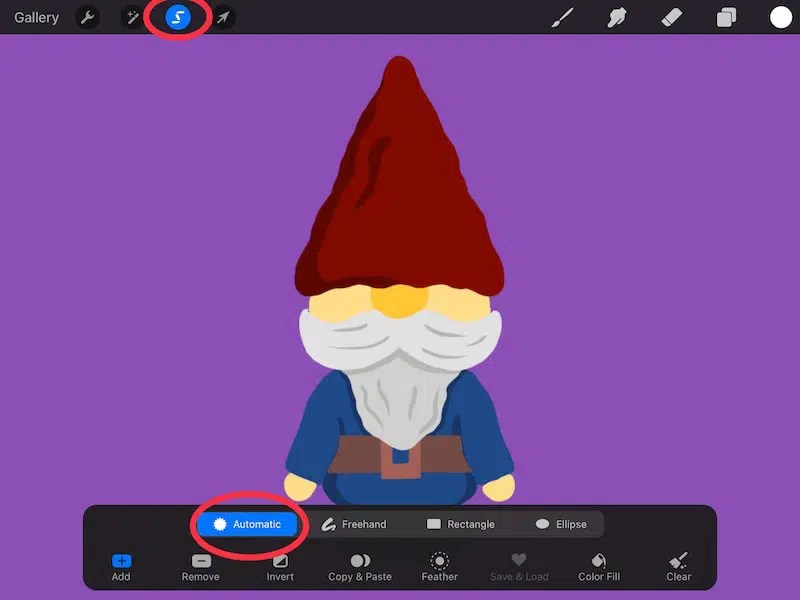The height and width of the screenshot is (600, 800).
Task: Use Copy & Paste on the selection
Action: 359,568
